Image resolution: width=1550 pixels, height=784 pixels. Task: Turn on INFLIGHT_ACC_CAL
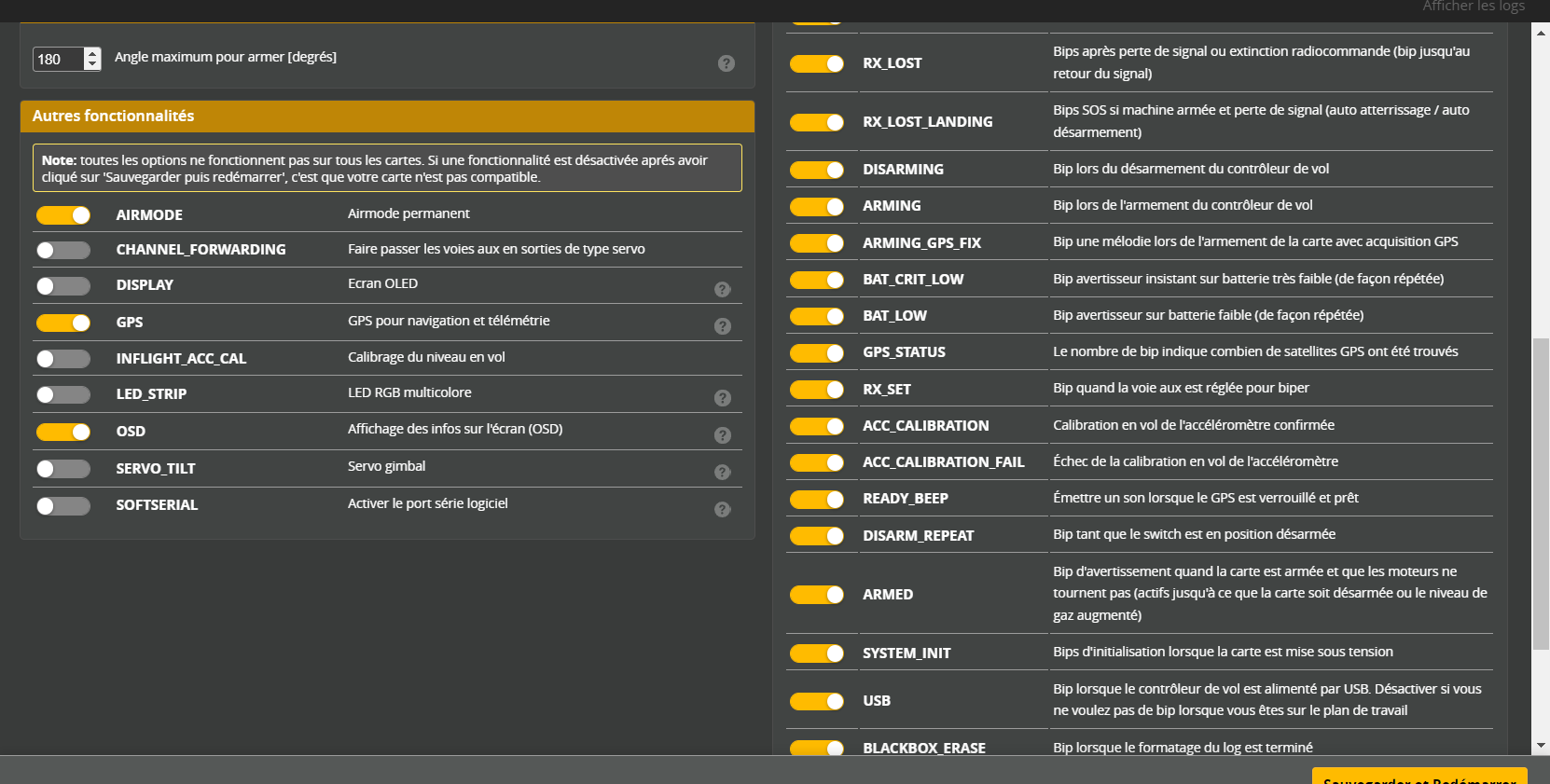pos(63,359)
